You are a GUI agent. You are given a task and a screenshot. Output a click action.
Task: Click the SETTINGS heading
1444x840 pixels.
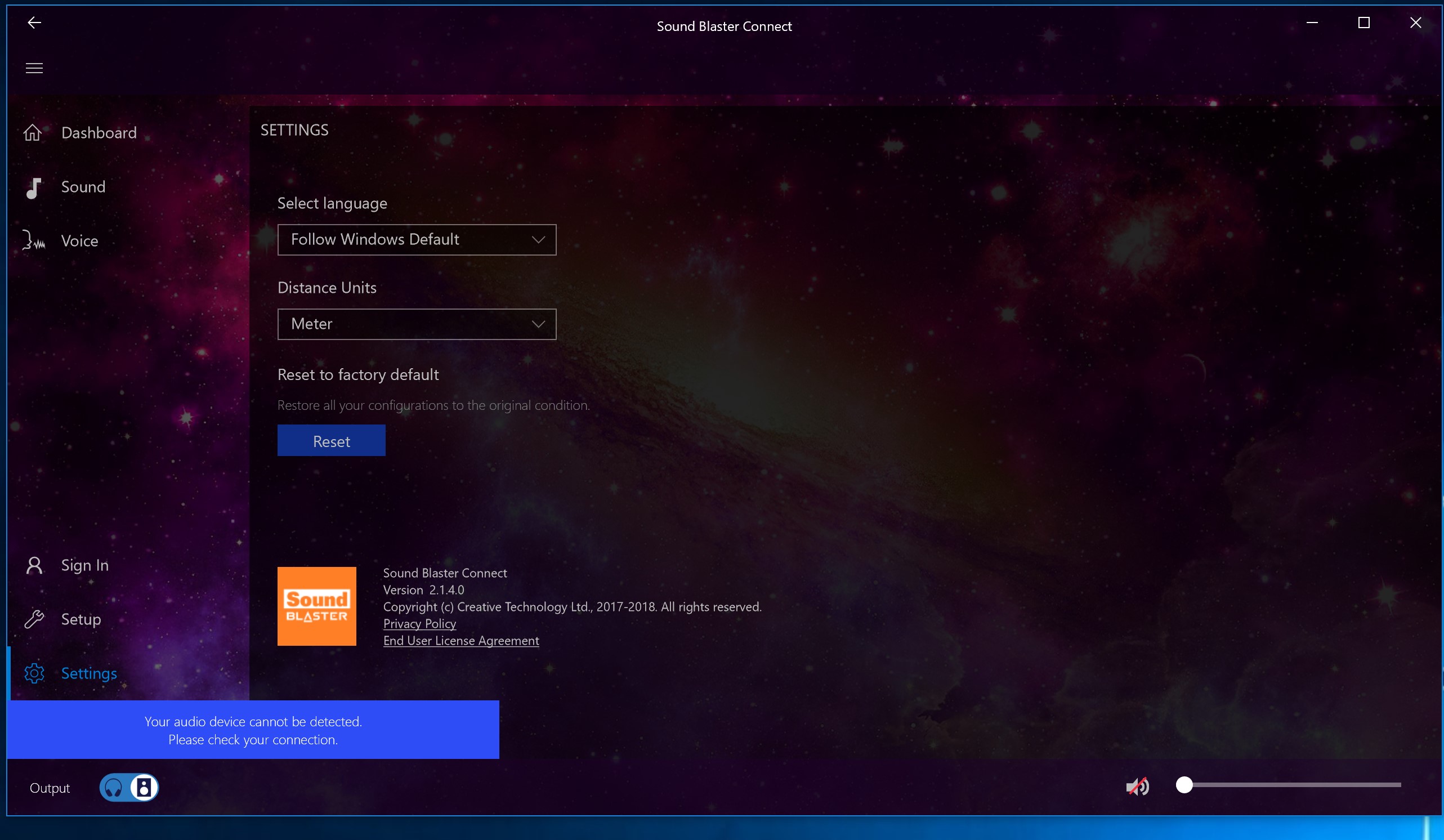click(294, 130)
